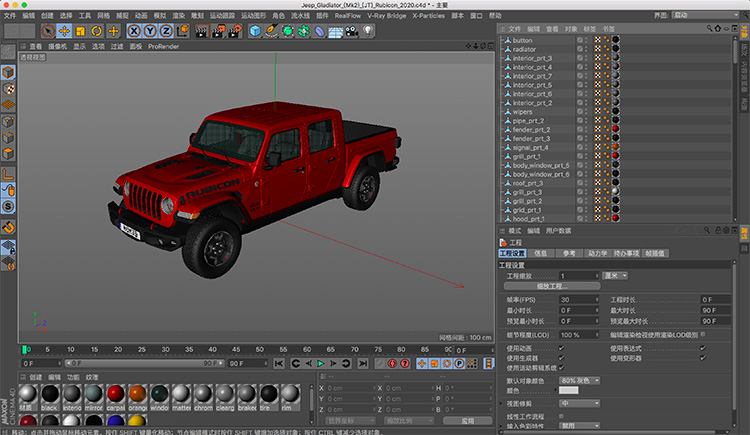The height and width of the screenshot is (435, 750).
Task: Play the animation forward
Action: [321, 364]
